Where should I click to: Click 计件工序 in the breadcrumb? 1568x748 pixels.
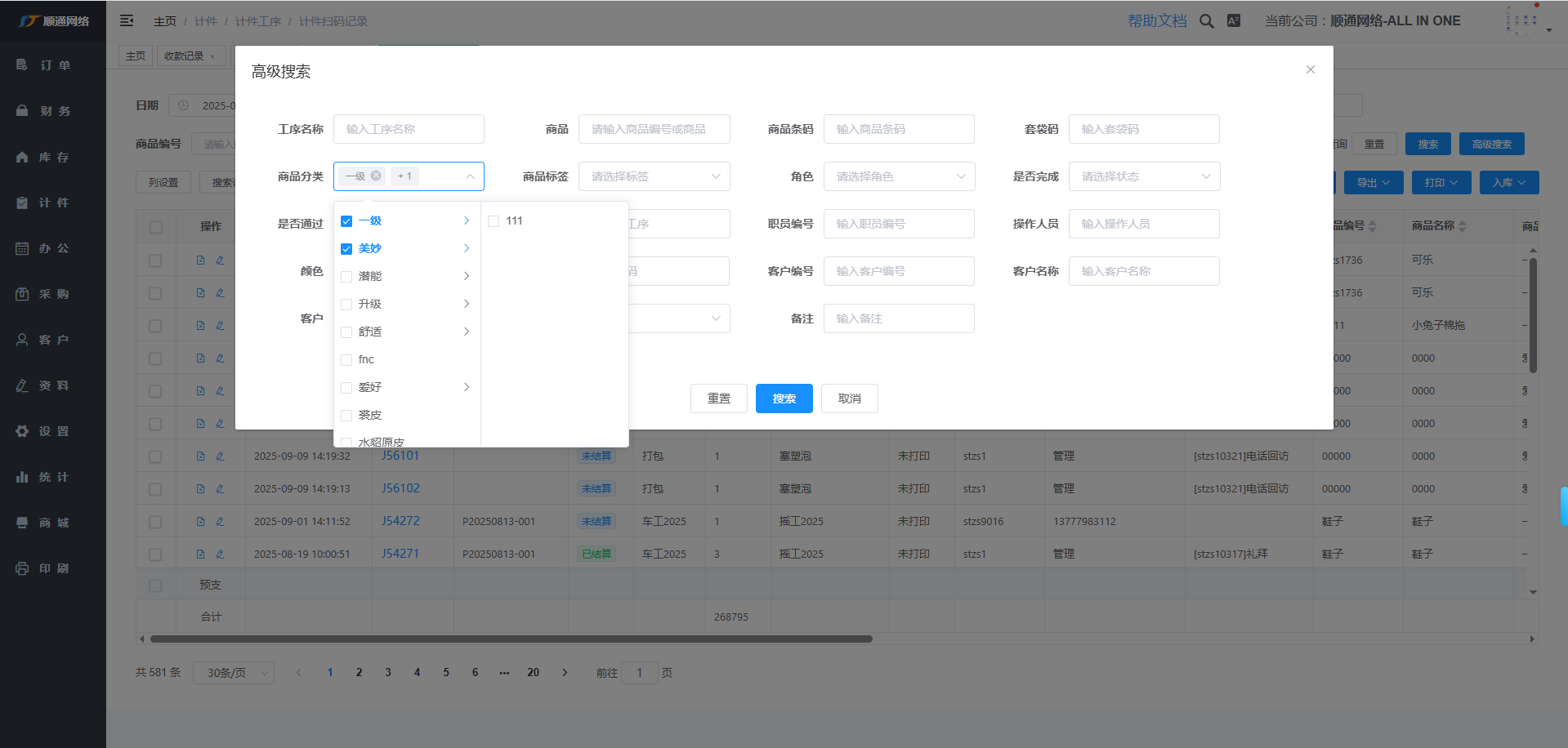coord(257,21)
